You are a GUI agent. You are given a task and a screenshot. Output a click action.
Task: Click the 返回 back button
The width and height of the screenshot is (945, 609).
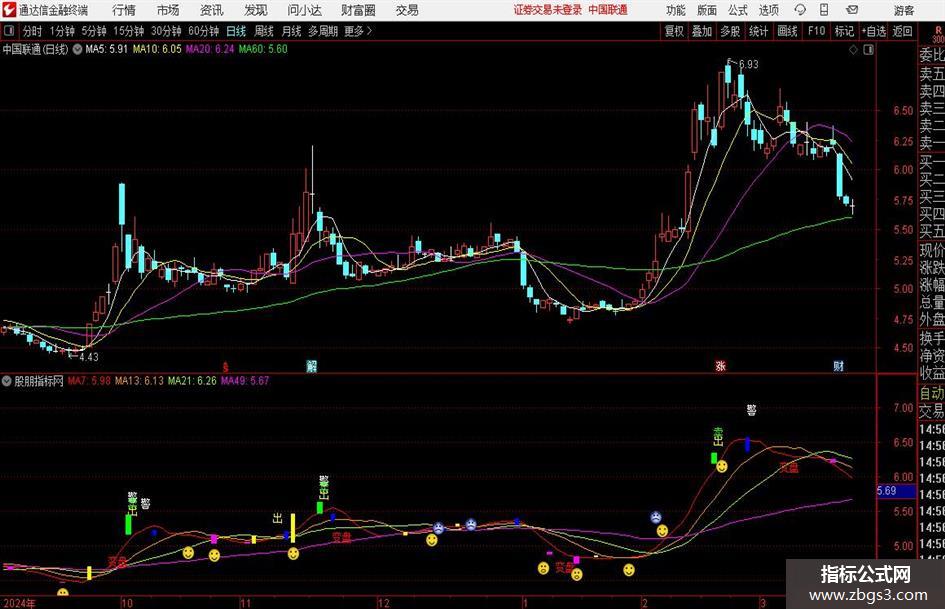902,31
